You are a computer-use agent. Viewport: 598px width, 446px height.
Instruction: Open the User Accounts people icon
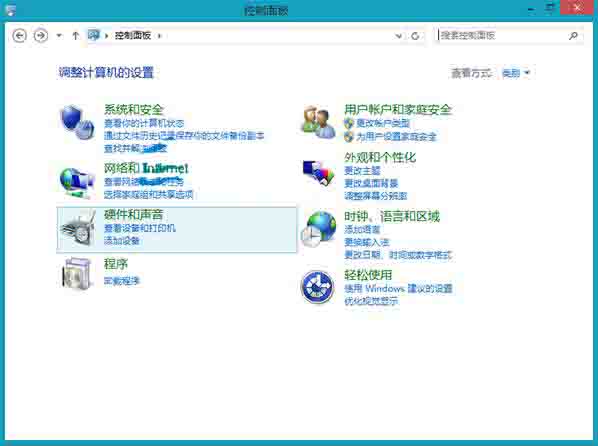point(319,122)
